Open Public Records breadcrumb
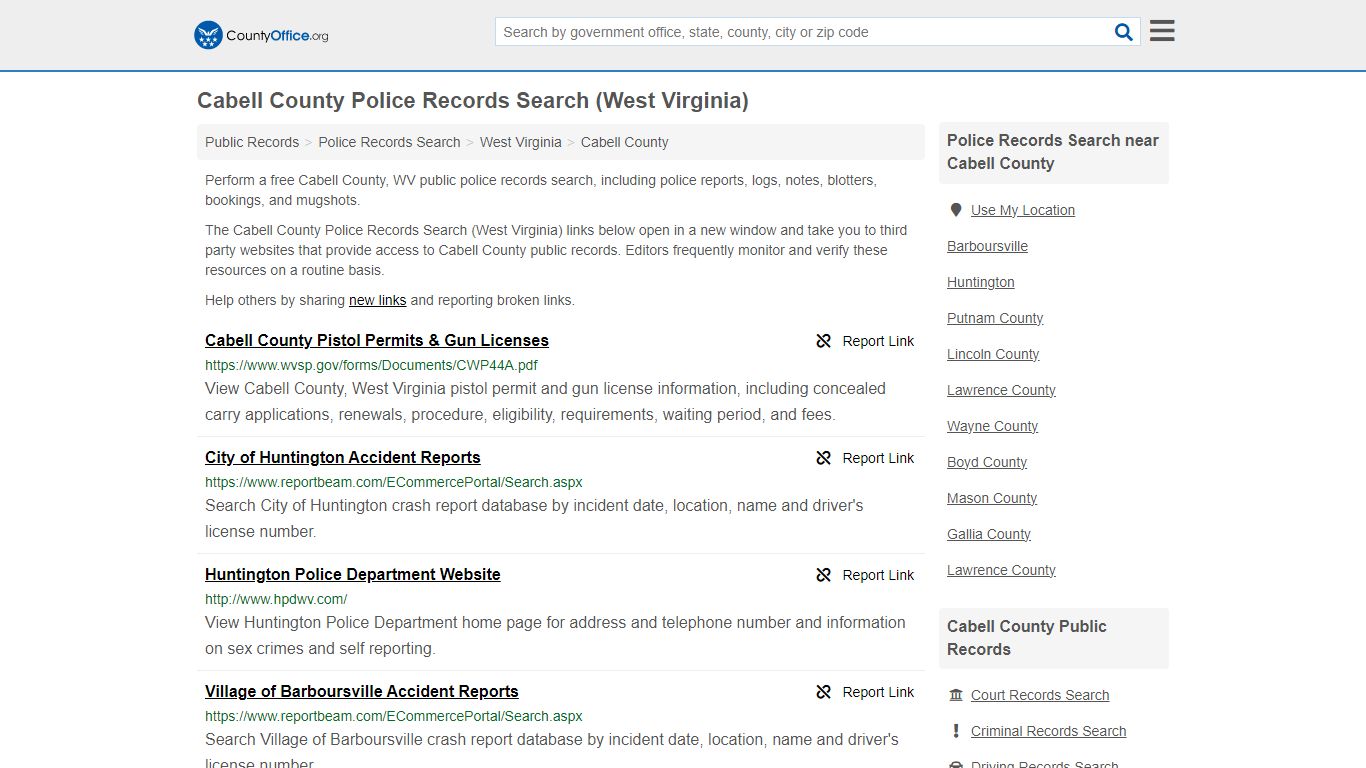Screen dimensions: 1366x768 pos(252,142)
